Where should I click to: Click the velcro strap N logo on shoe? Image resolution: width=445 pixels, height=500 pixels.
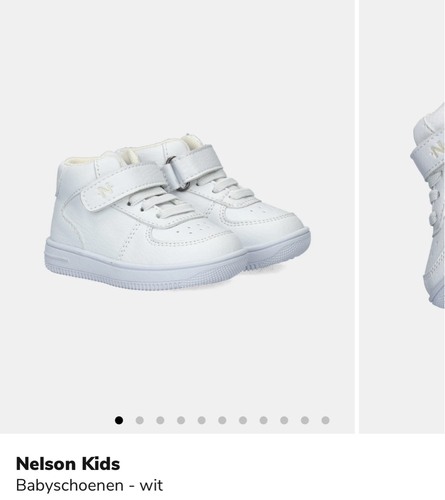[105, 190]
